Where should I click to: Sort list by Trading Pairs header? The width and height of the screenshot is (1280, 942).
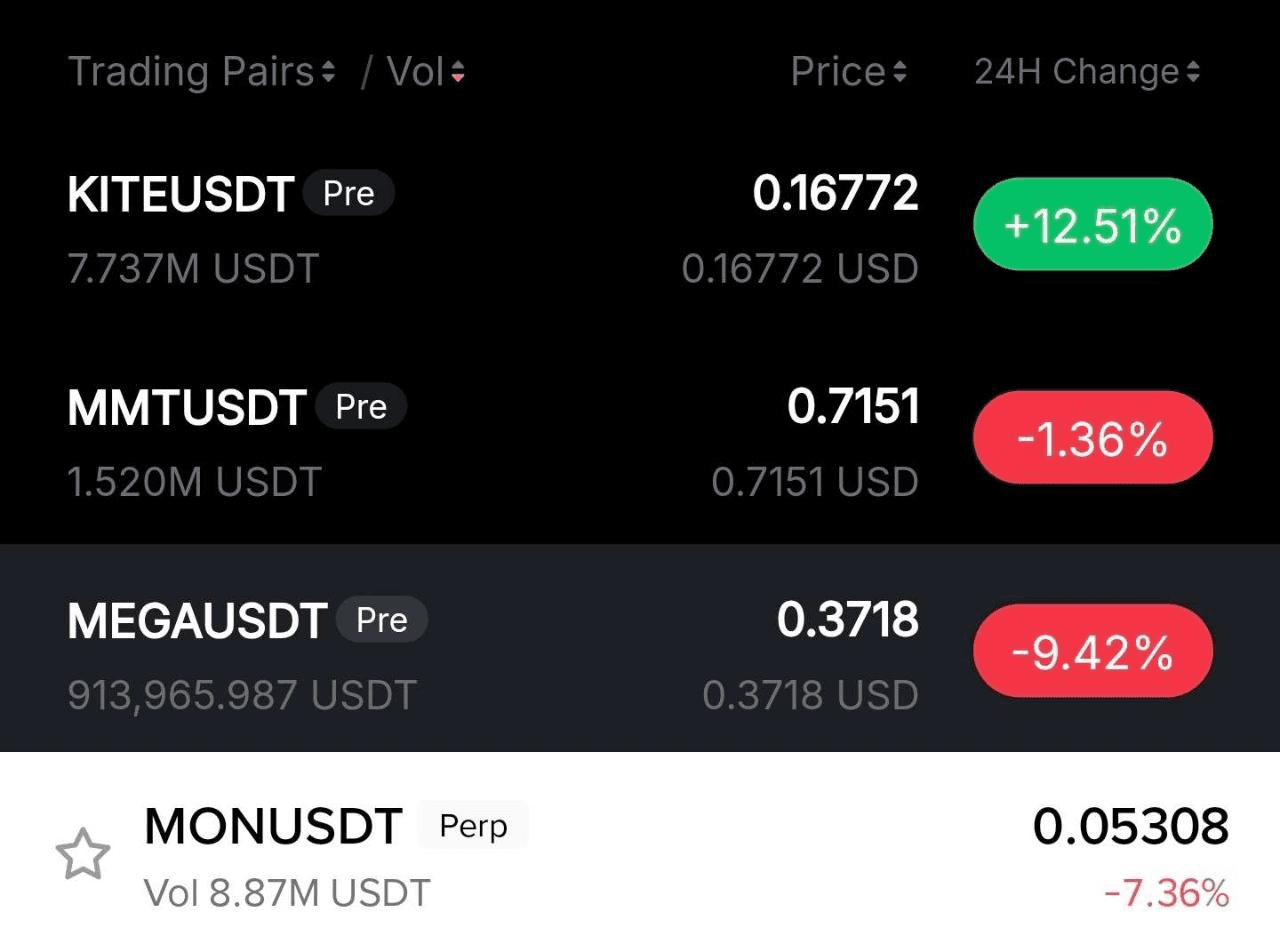(191, 72)
